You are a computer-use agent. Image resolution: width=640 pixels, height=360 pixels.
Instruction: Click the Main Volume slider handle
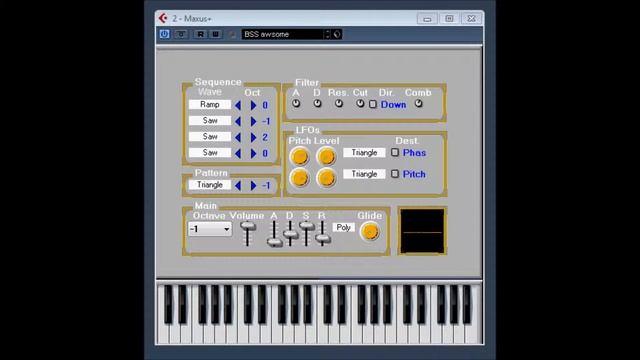[x=248, y=226]
